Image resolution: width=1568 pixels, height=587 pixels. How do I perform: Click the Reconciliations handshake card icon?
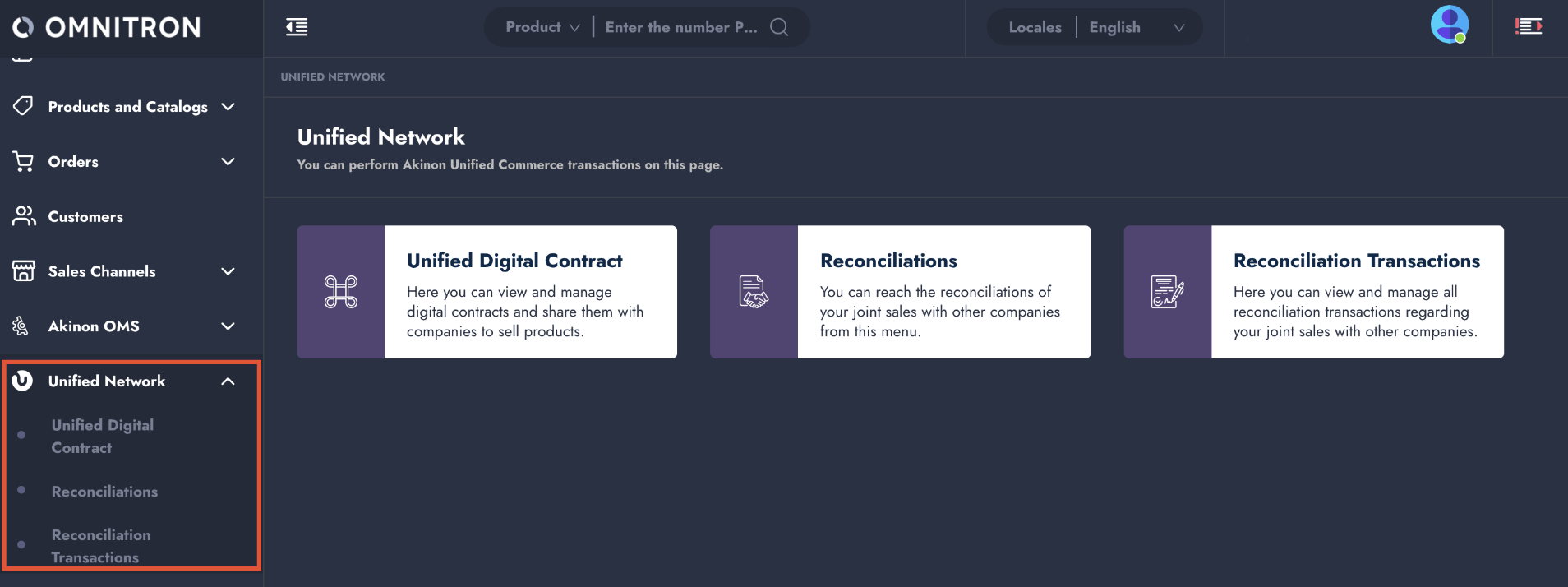(x=754, y=292)
